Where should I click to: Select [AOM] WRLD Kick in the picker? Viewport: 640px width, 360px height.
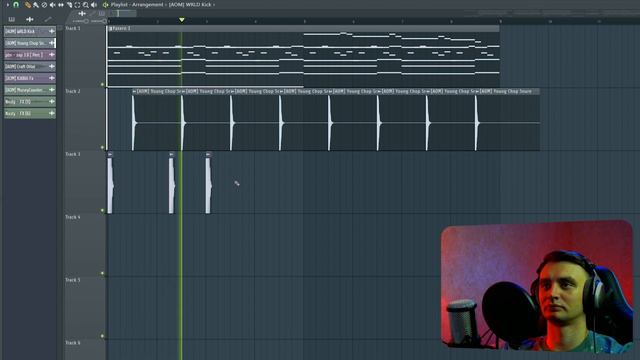point(30,31)
